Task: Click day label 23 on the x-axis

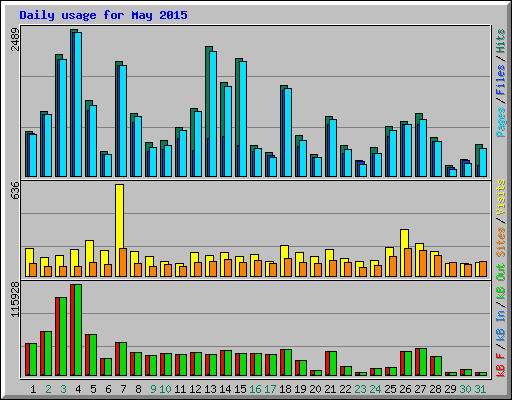Action: click(360, 389)
